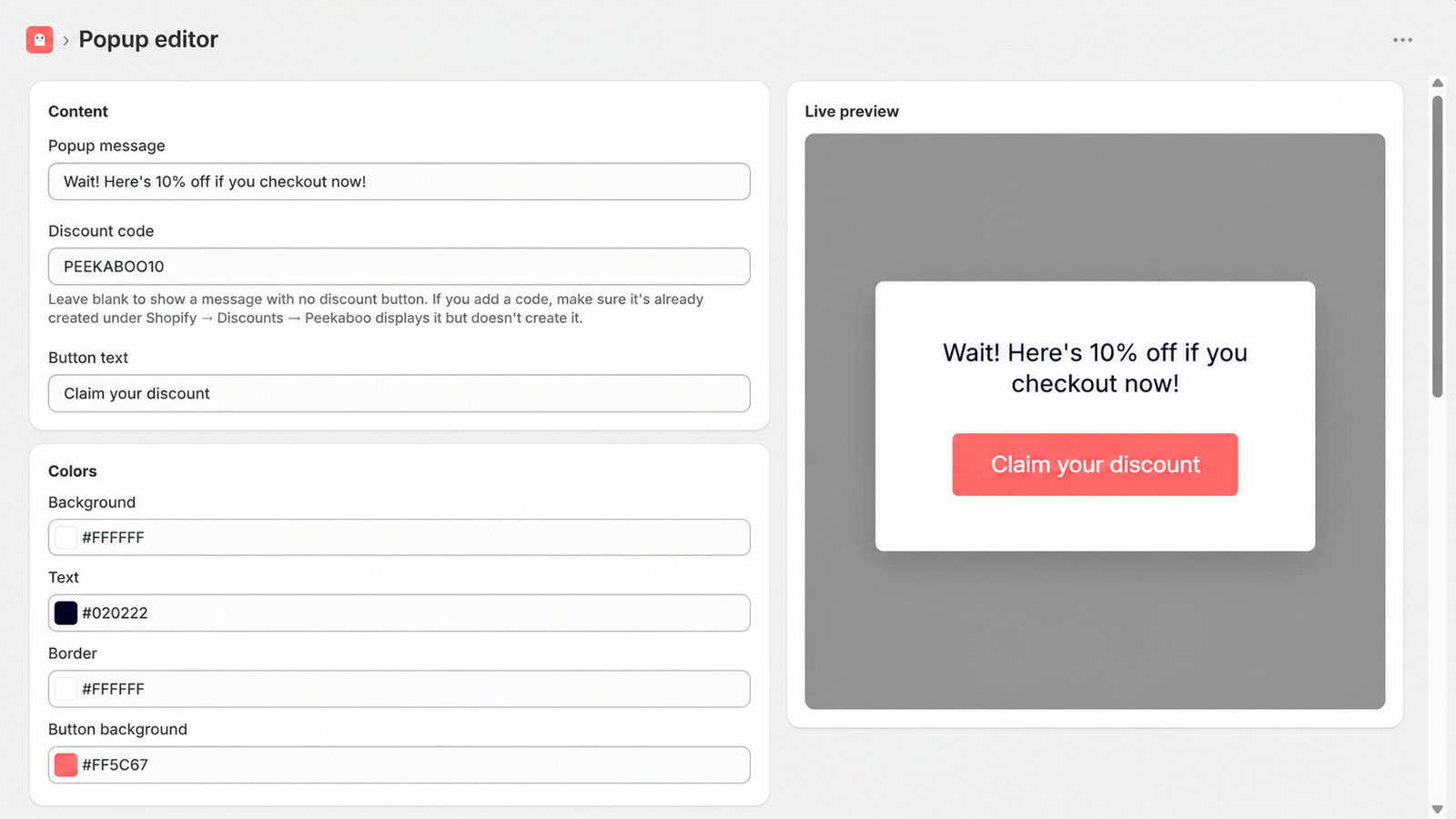Open the Background color swatch picker
1456x819 pixels.
[66, 537]
